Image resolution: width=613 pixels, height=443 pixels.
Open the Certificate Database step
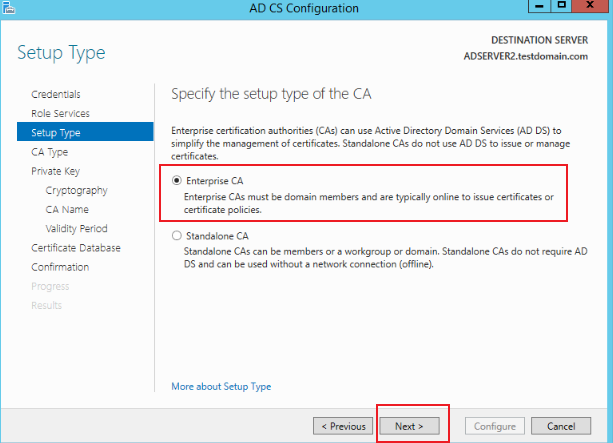point(76,248)
